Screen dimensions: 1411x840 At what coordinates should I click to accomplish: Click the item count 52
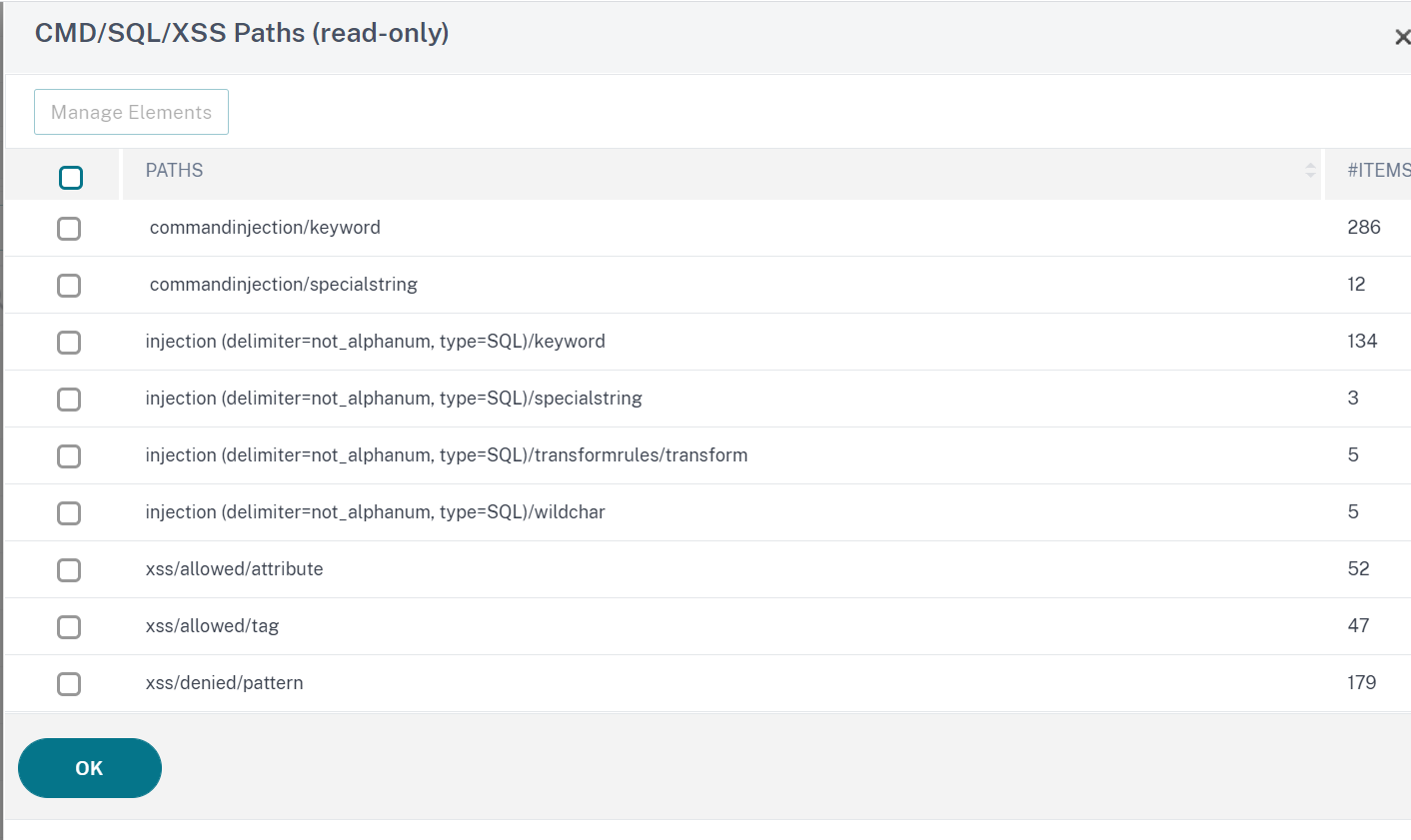tap(1358, 569)
